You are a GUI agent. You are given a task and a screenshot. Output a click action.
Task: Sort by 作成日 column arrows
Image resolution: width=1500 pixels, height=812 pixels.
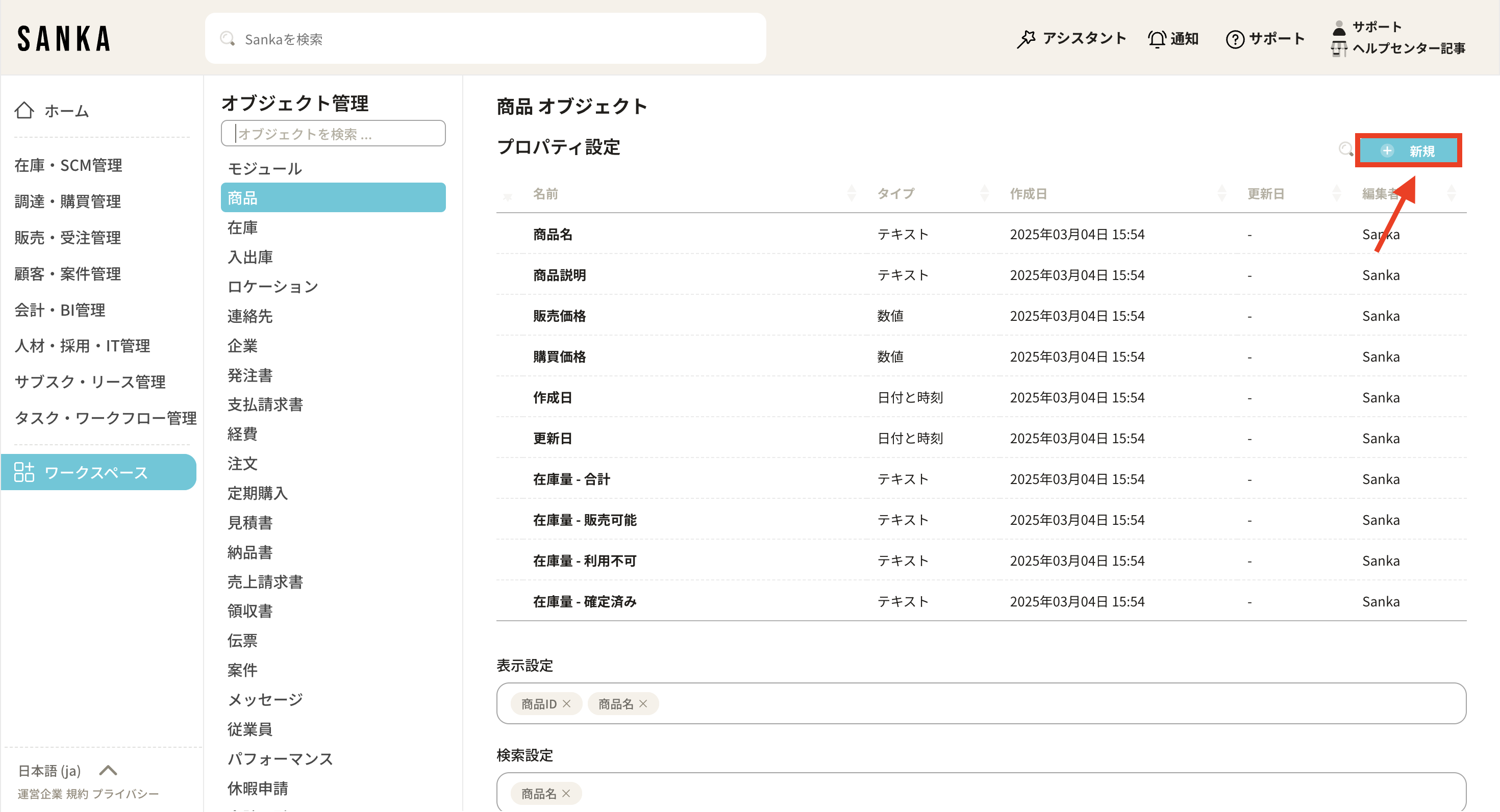coord(1221,193)
